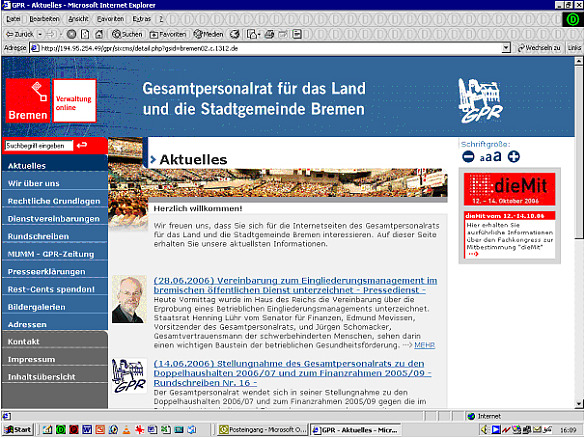Open the Suchen search toolbar button

127,34
